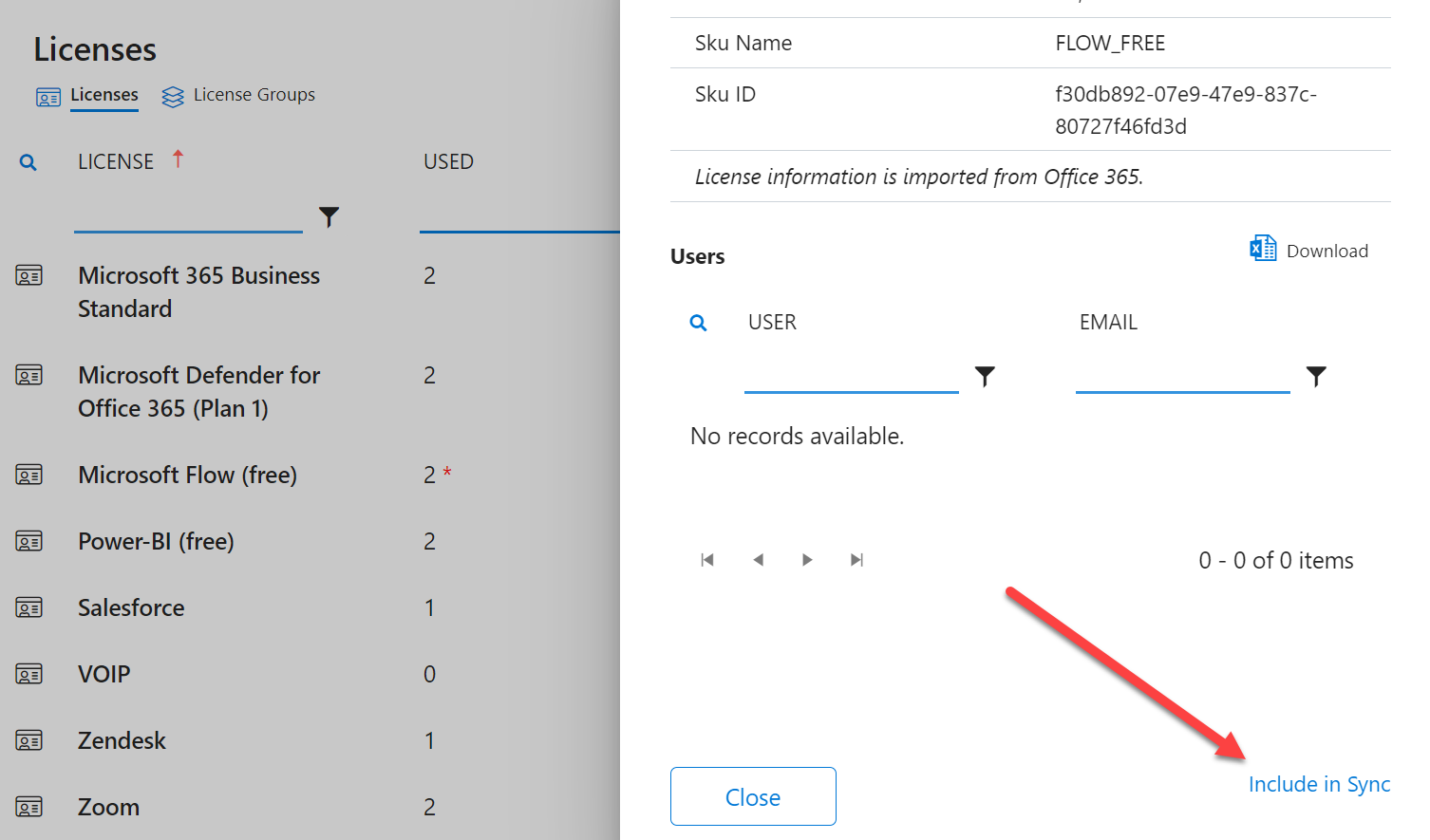Screen dimensions: 1430x840
Task: Sort by the USER column header
Action: click(772, 322)
